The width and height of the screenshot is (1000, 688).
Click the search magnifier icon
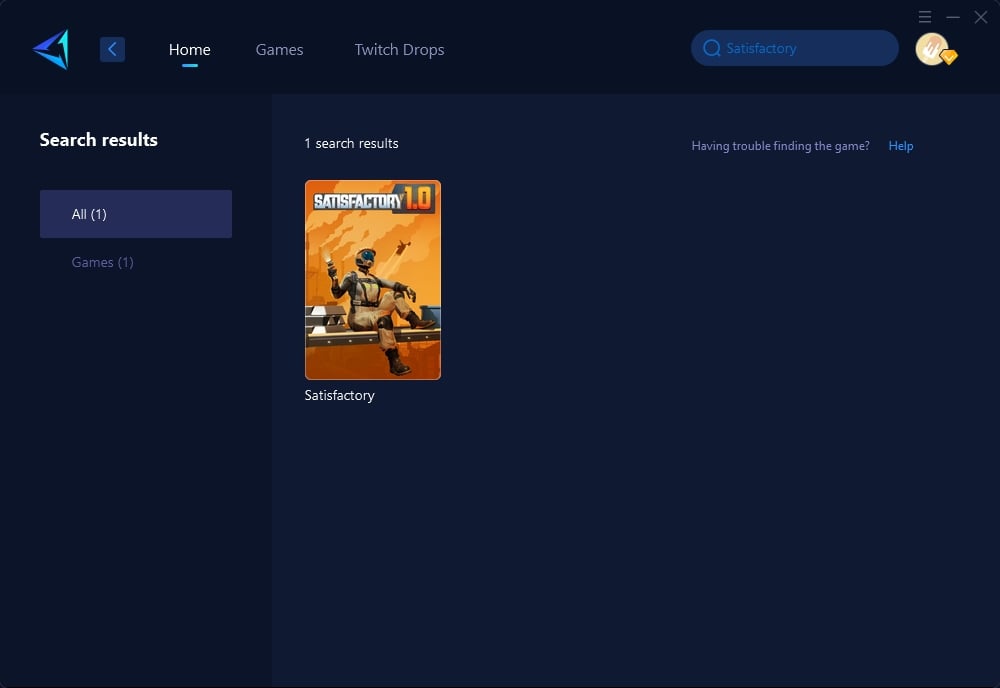click(x=712, y=48)
